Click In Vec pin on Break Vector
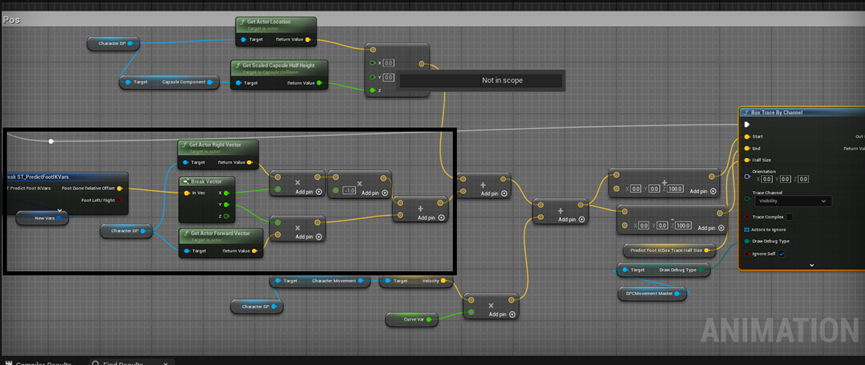This screenshot has height=365, width=865. click(186, 193)
